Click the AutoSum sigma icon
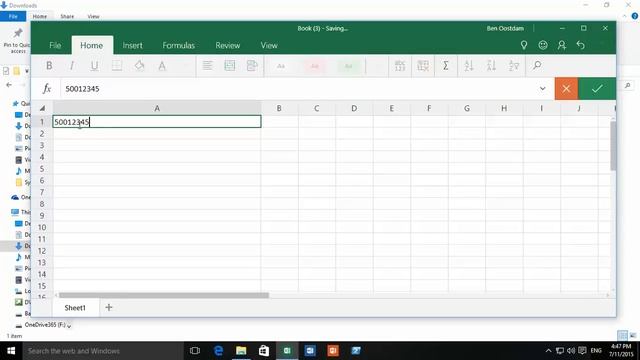Image resolution: width=640 pixels, height=360 pixels. pos(446,66)
